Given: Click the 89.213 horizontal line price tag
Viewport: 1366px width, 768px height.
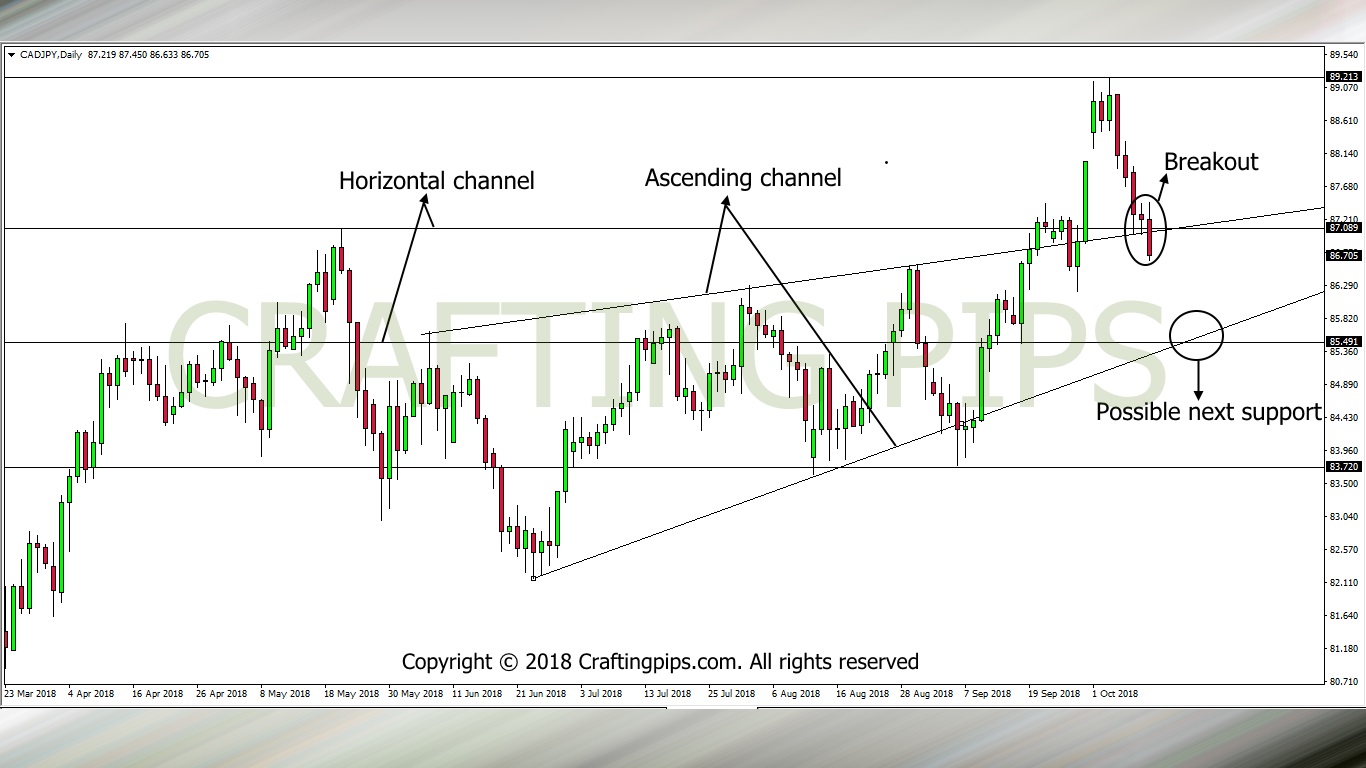Looking at the screenshot, I should (1343, 76).
